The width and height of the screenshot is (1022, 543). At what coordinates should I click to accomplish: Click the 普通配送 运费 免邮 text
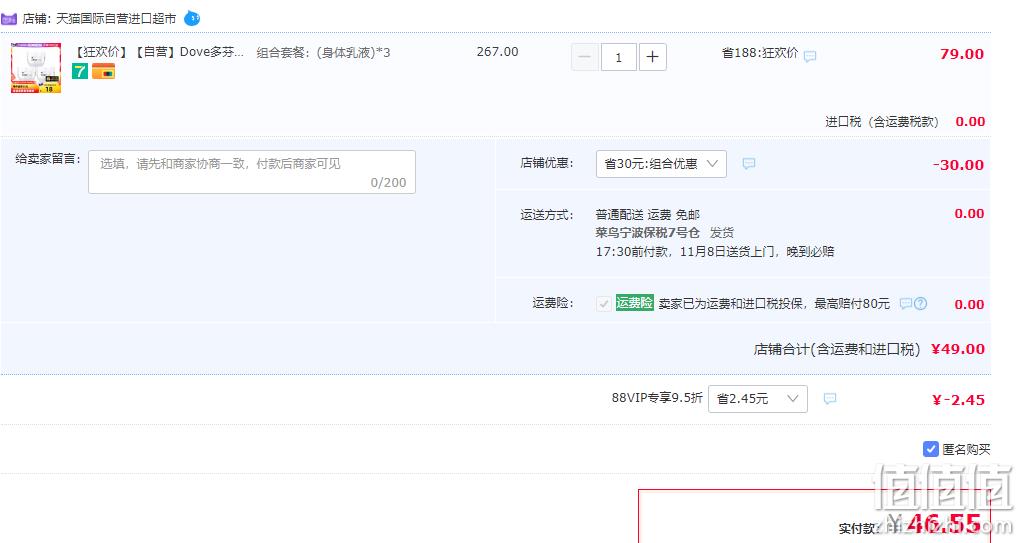(647, 214)
